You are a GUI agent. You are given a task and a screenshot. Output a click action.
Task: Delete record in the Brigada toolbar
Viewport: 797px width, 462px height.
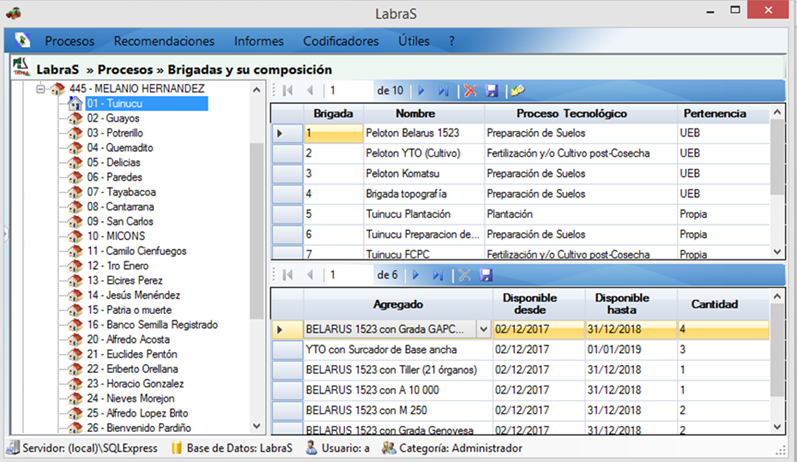pos(470,90)
